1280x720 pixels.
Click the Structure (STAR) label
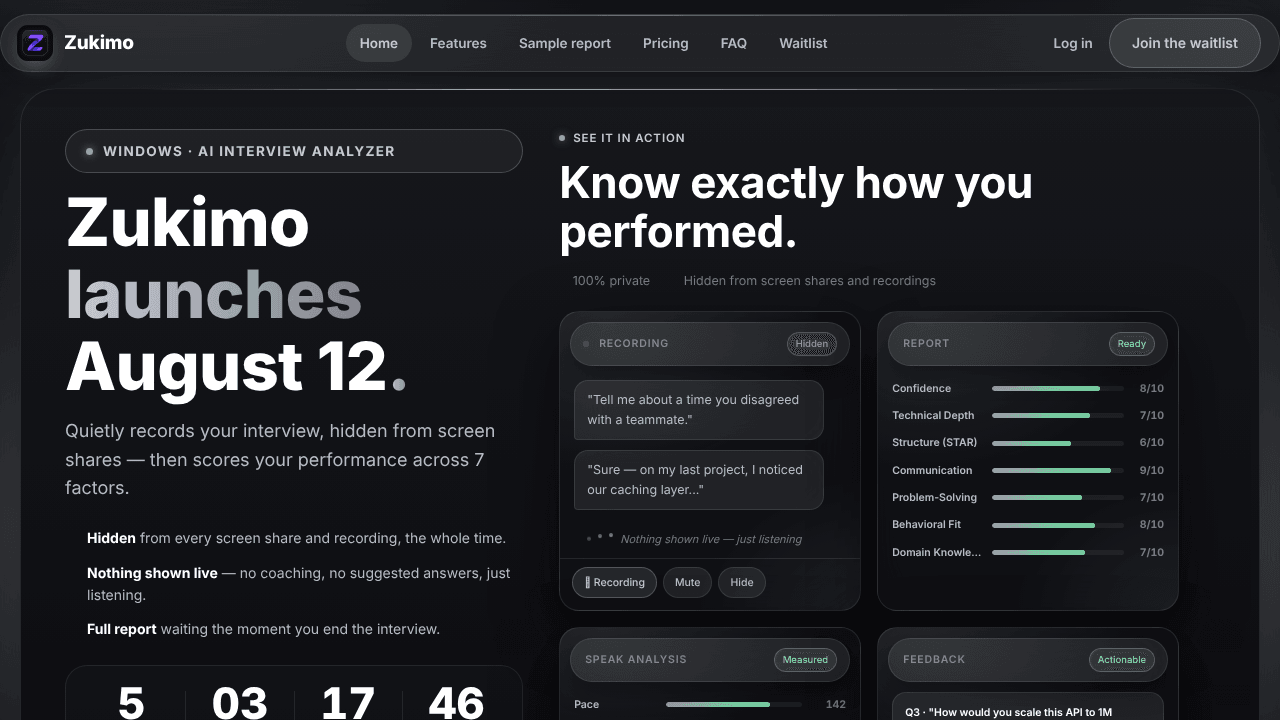pos(935,442)
